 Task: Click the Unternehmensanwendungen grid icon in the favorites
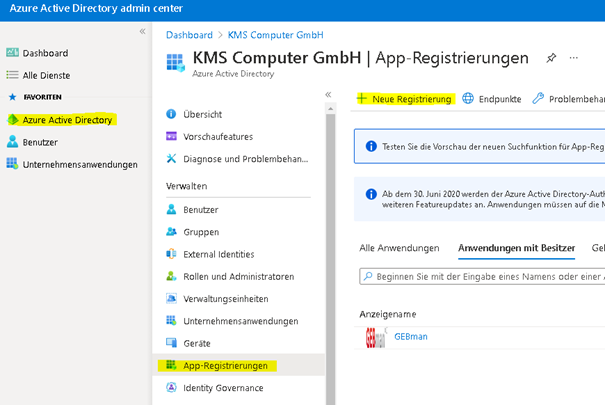pyautogui.click(x=13, y=164)
